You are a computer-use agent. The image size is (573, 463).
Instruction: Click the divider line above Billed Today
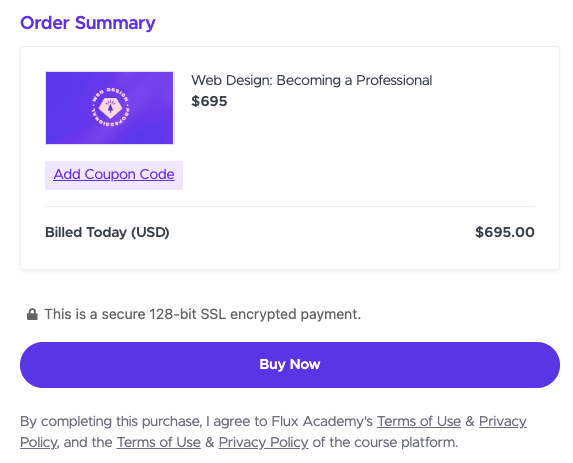pyautogui.click(x=290, y=206)
